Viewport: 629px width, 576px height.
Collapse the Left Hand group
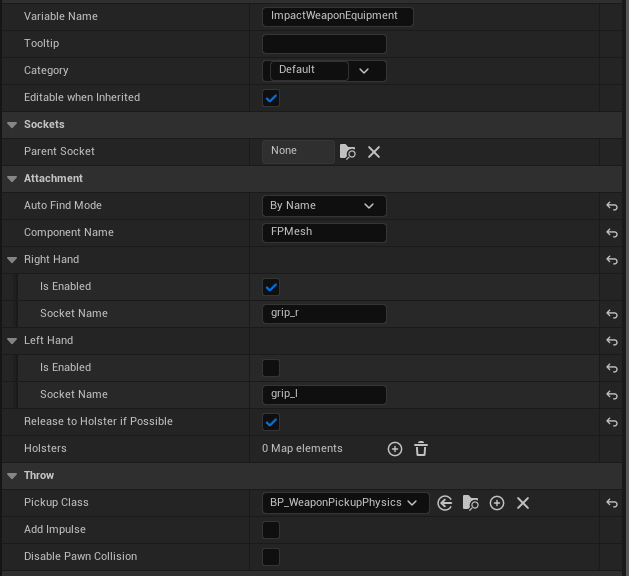(x=12, y=341)
